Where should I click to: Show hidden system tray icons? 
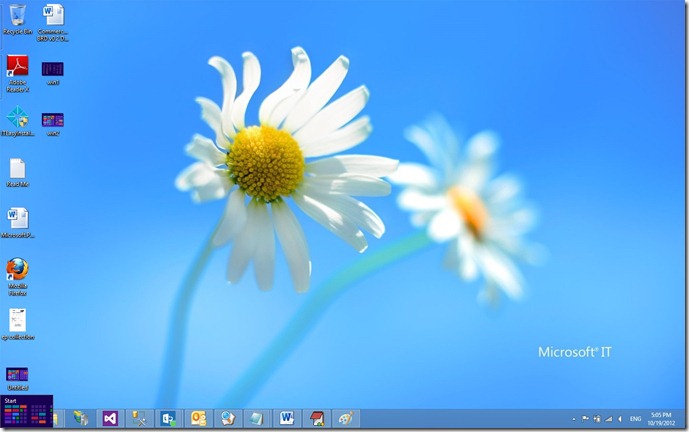(x=574, y=419)
